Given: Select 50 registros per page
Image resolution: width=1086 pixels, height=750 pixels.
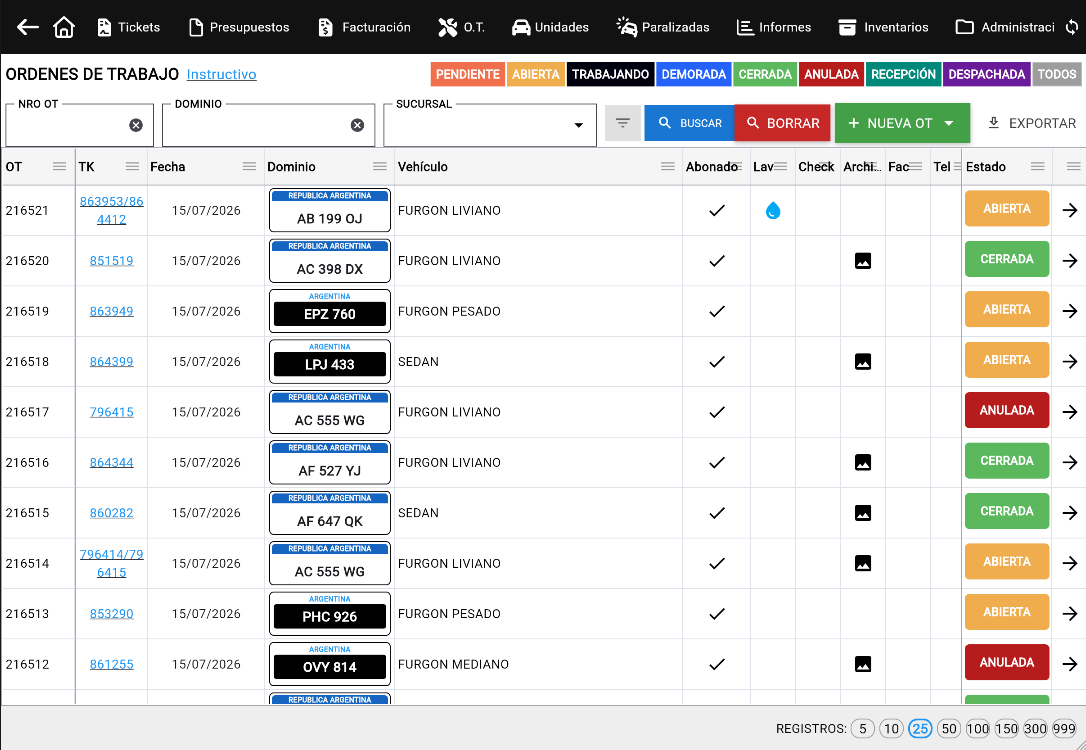Looking at the screenshot, I should (949, 729).
